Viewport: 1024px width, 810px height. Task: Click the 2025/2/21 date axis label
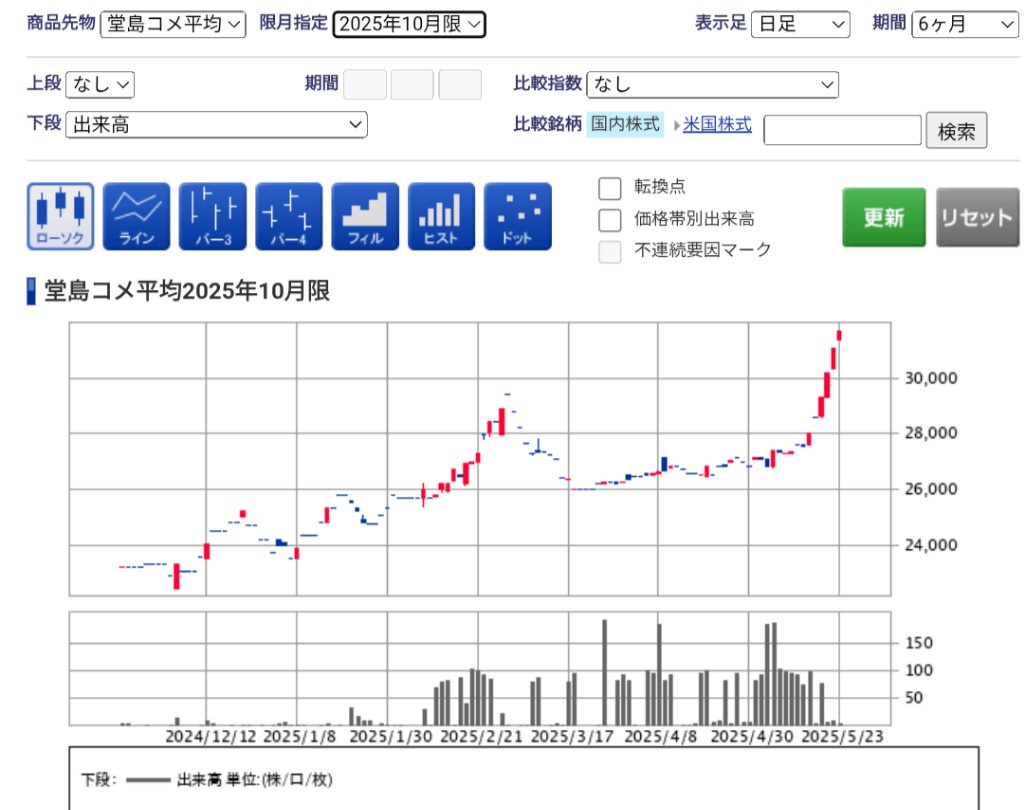tap(481, 737)
